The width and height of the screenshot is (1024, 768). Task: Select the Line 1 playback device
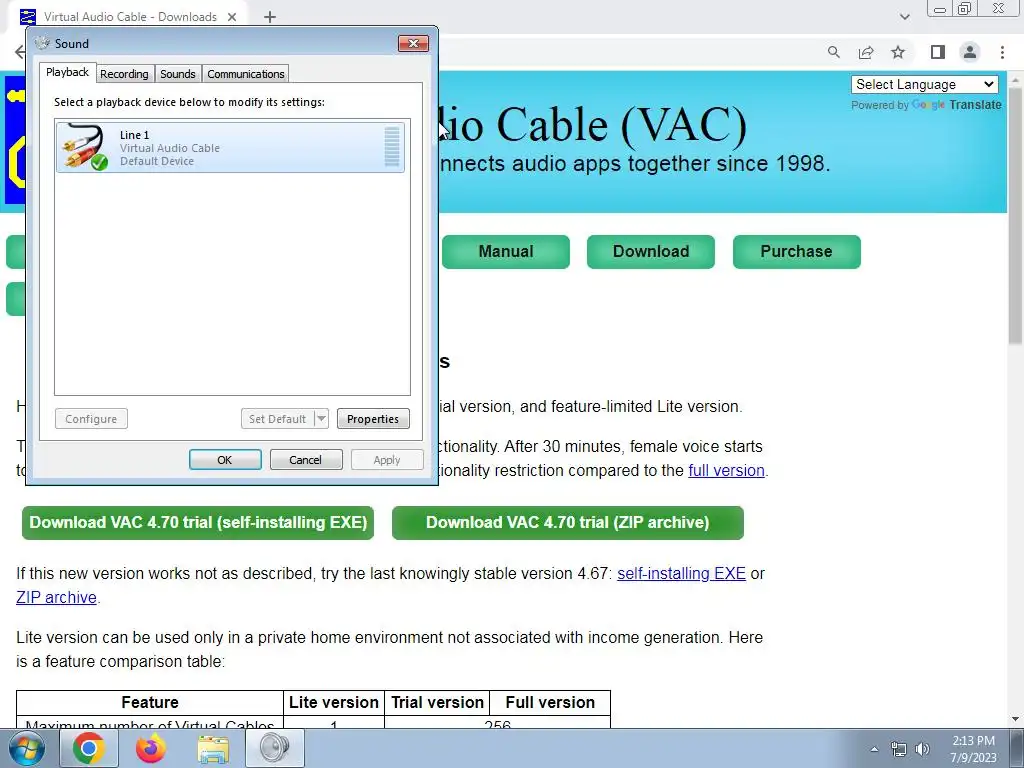[x=230, y=147]
